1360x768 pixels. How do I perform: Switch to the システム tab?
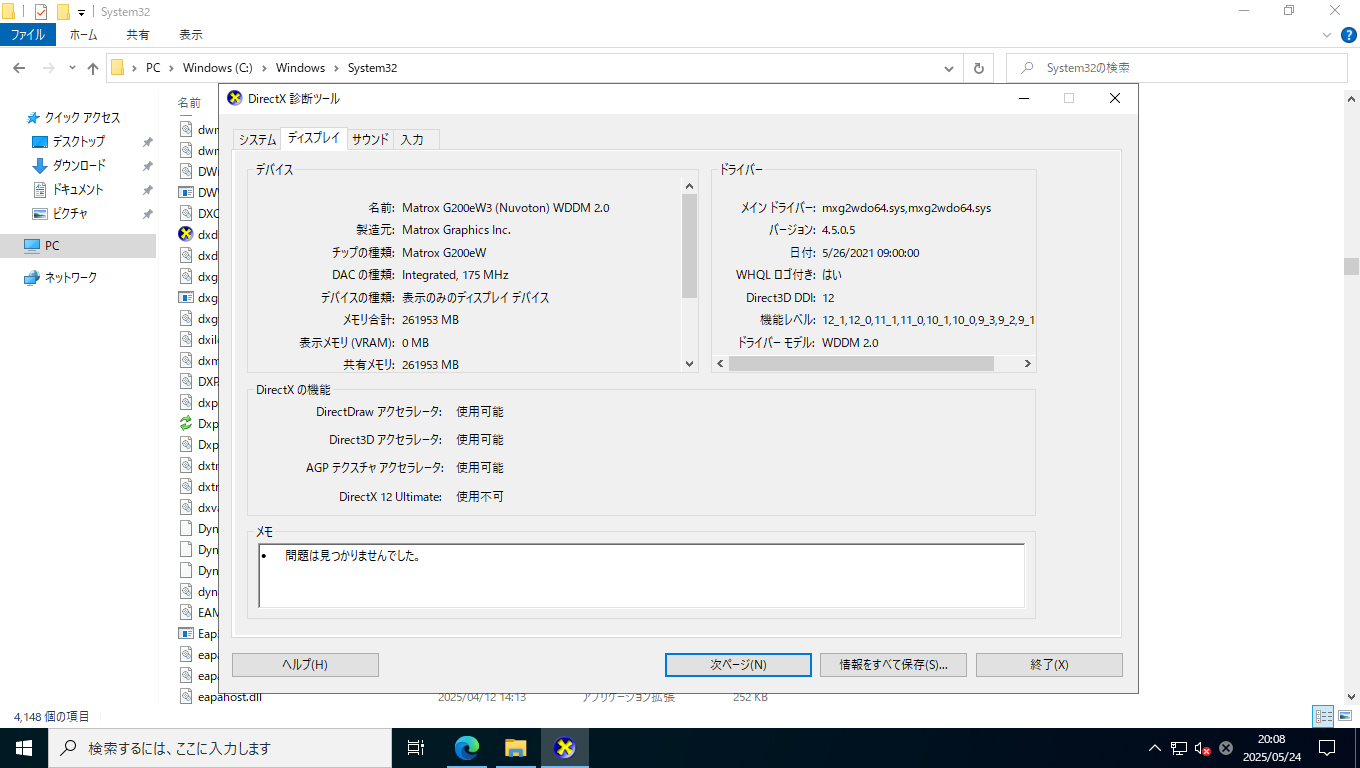tap(257, 140)
